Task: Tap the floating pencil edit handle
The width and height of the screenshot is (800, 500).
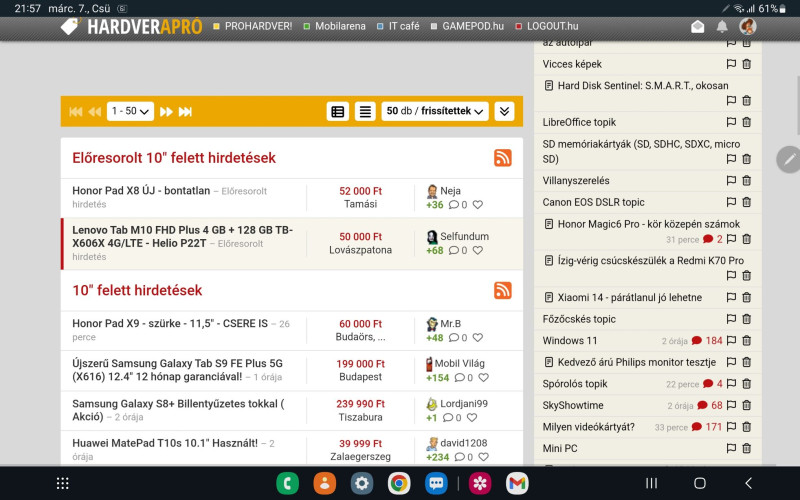Action: tap(789, 160)
